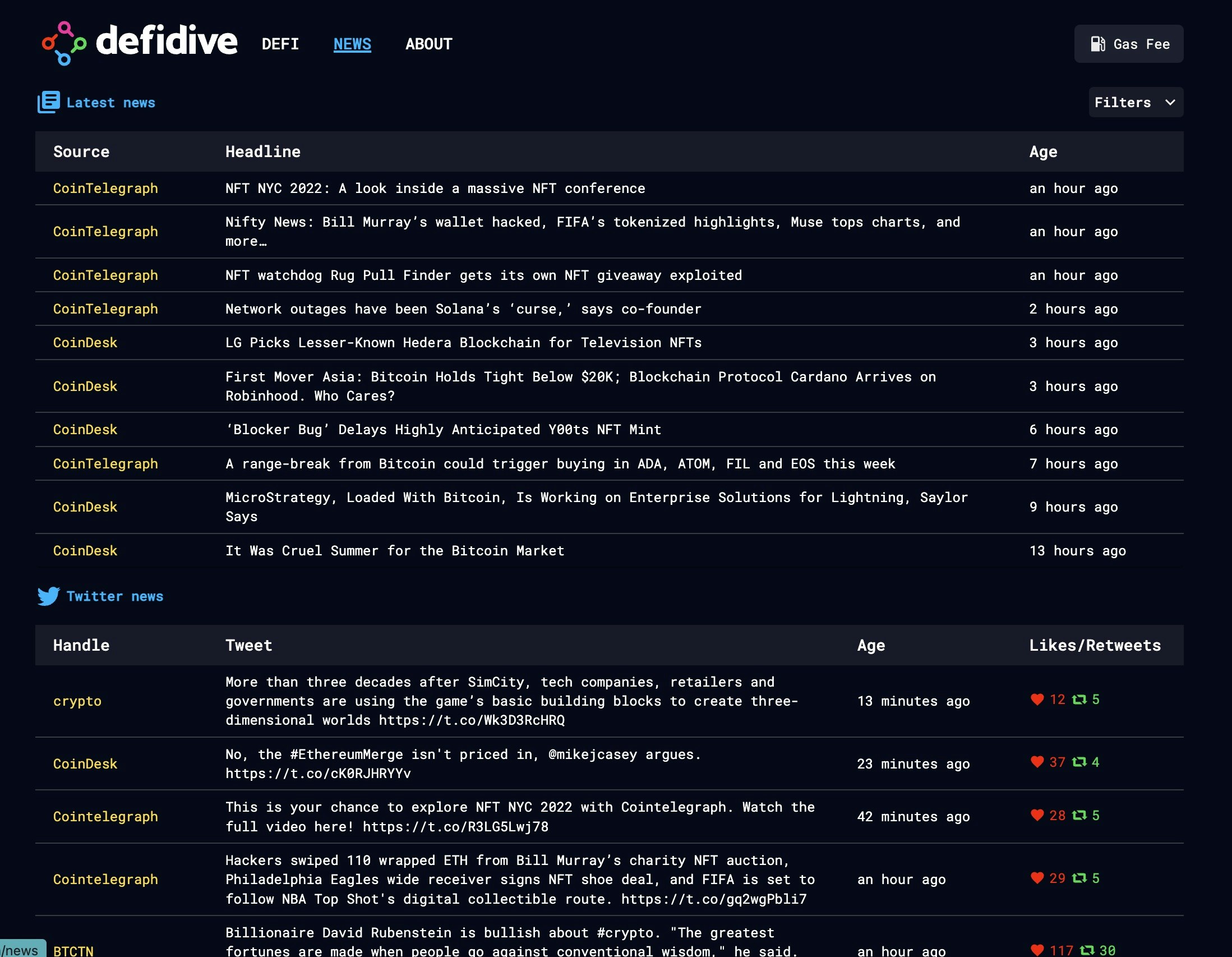
Task: Open the #EthereumMerge tweet
Action: 463,764
